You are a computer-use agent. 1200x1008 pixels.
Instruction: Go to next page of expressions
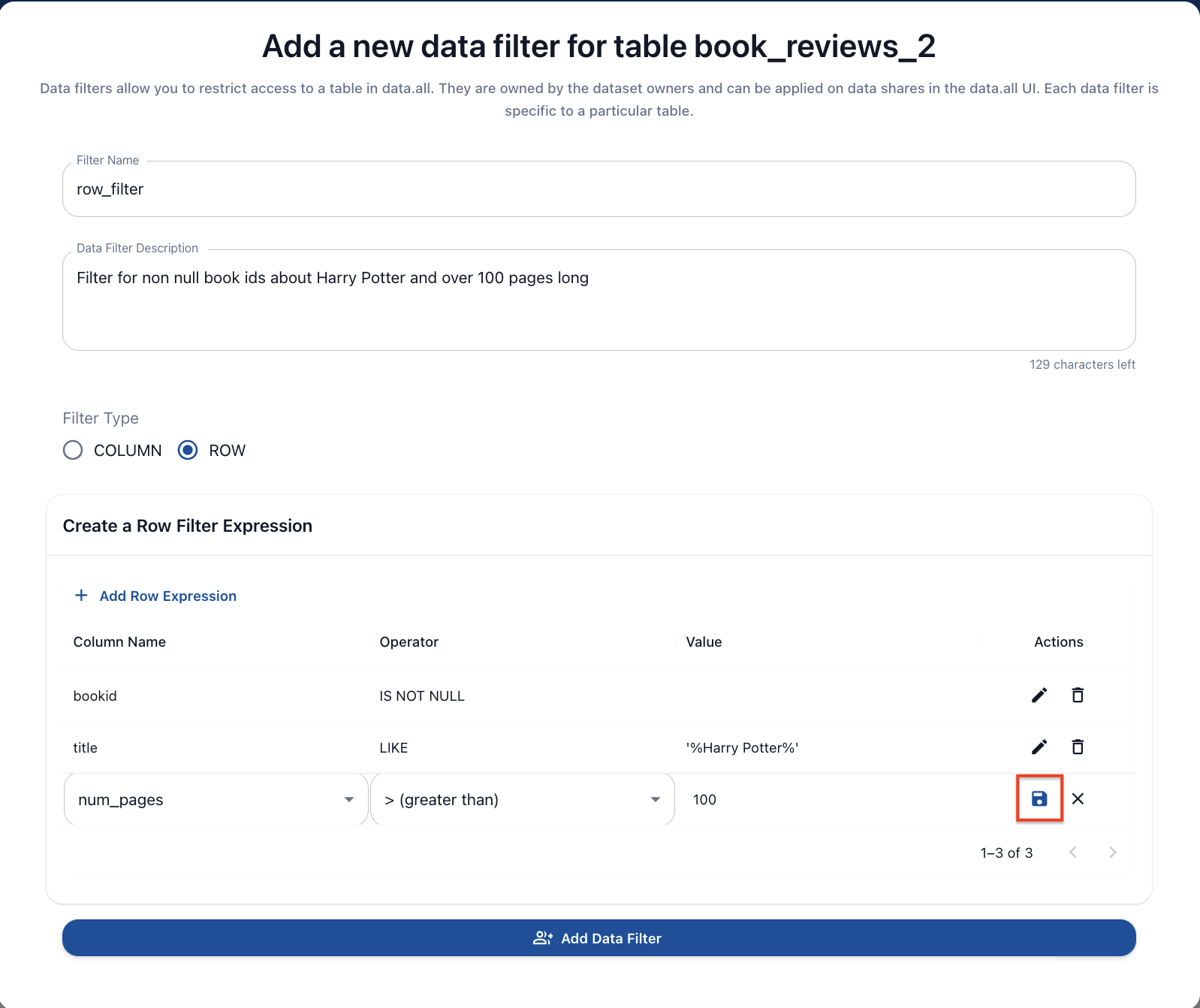click(1113, 852)
